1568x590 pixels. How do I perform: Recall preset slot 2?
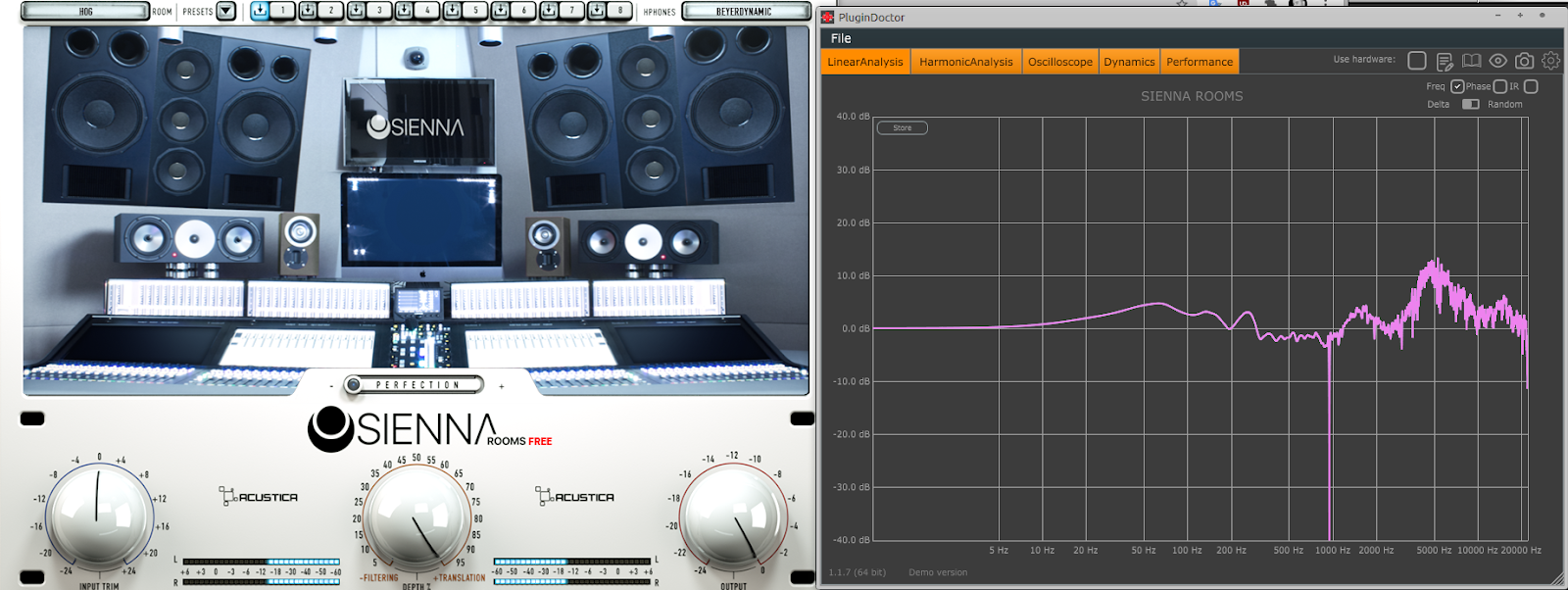point(331,11)
